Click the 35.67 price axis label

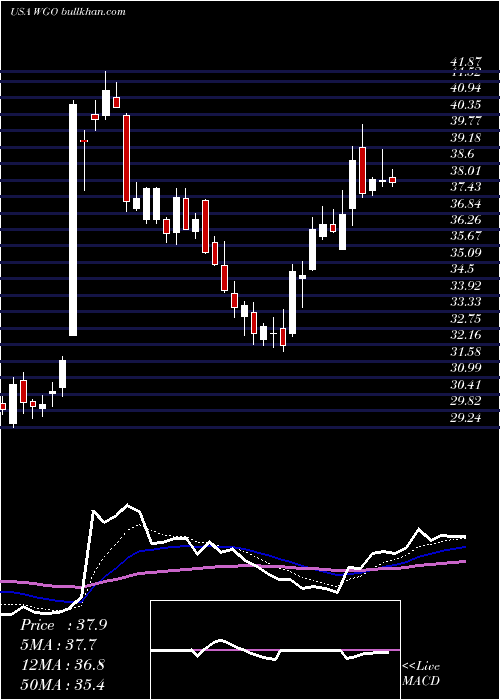(466, 237)
